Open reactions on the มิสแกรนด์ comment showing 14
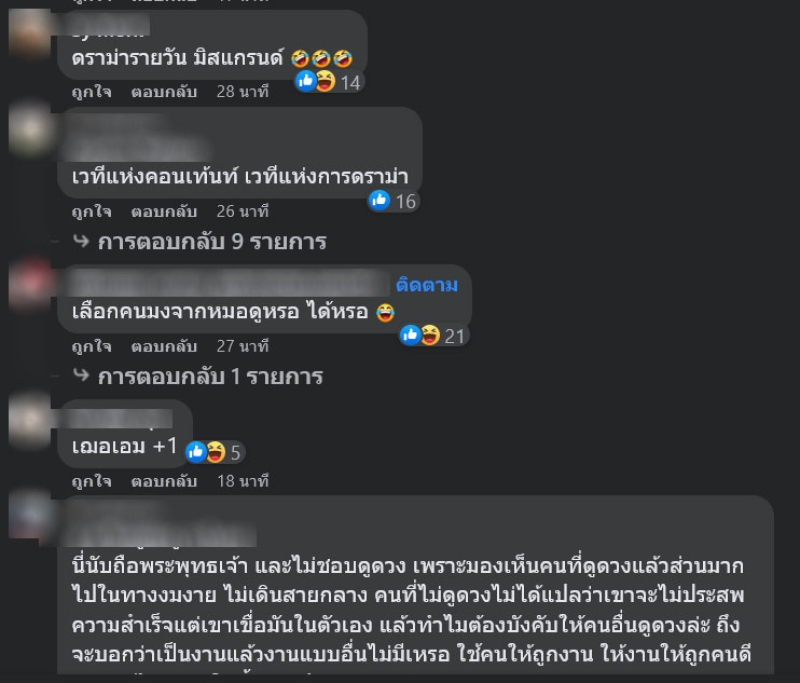 [329, 82]
